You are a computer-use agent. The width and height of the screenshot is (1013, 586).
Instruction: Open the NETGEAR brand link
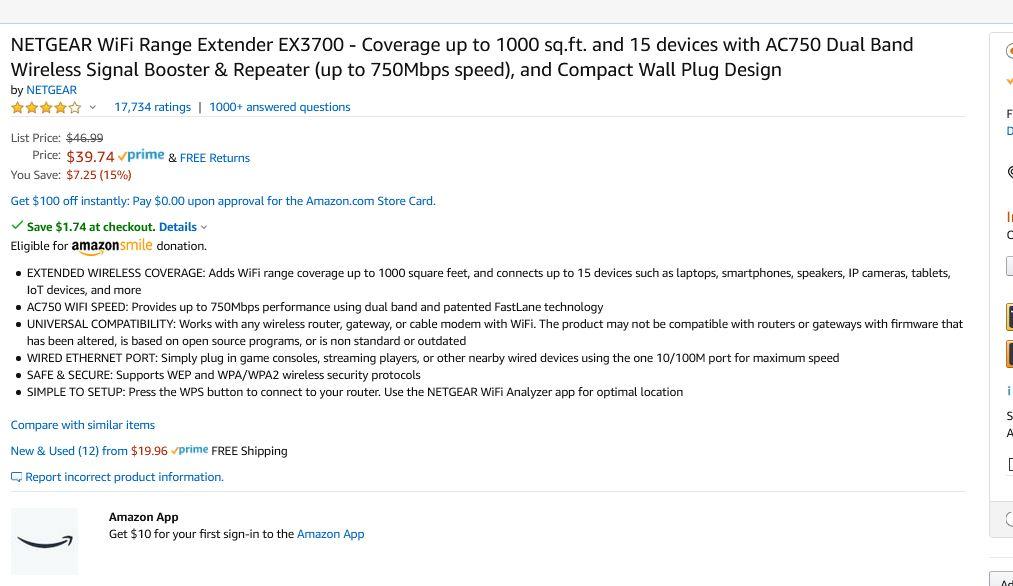51,90
